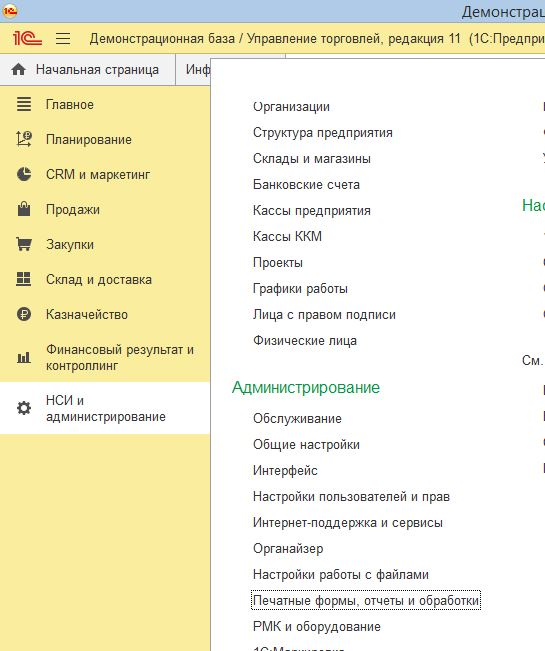Click the home icon on Начальная страница

tap(19, 69)
